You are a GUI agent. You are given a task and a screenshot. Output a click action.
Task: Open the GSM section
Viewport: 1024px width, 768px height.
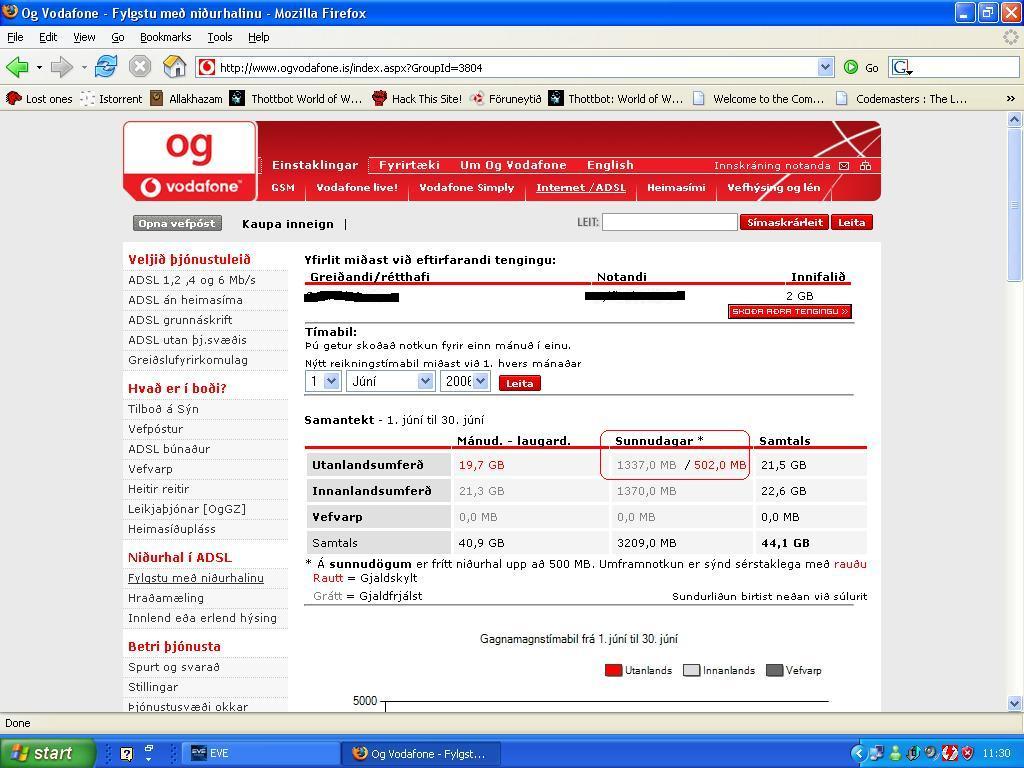coord(283,187)
